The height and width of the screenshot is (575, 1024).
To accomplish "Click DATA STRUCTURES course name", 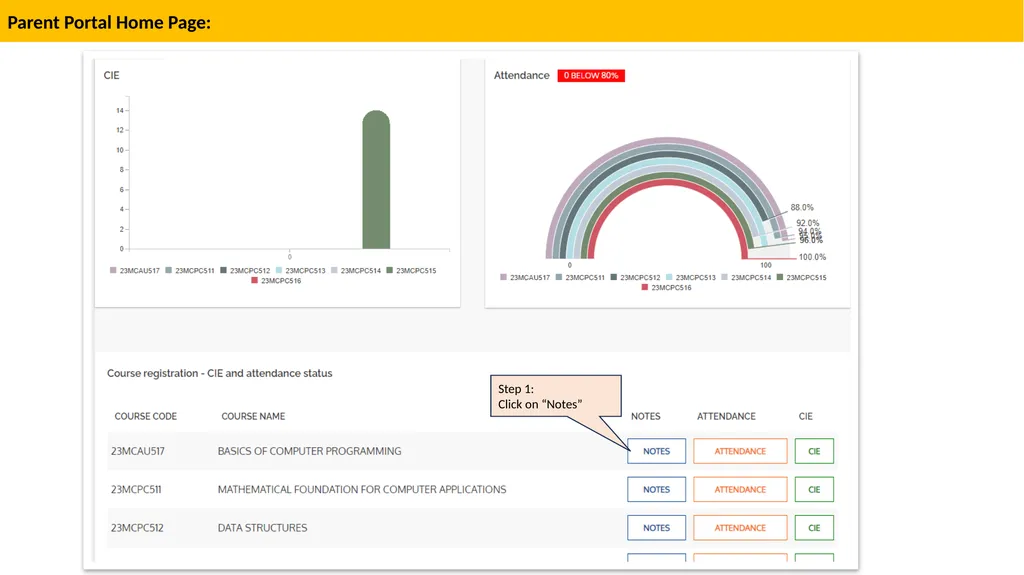I will tap(263, 528).
